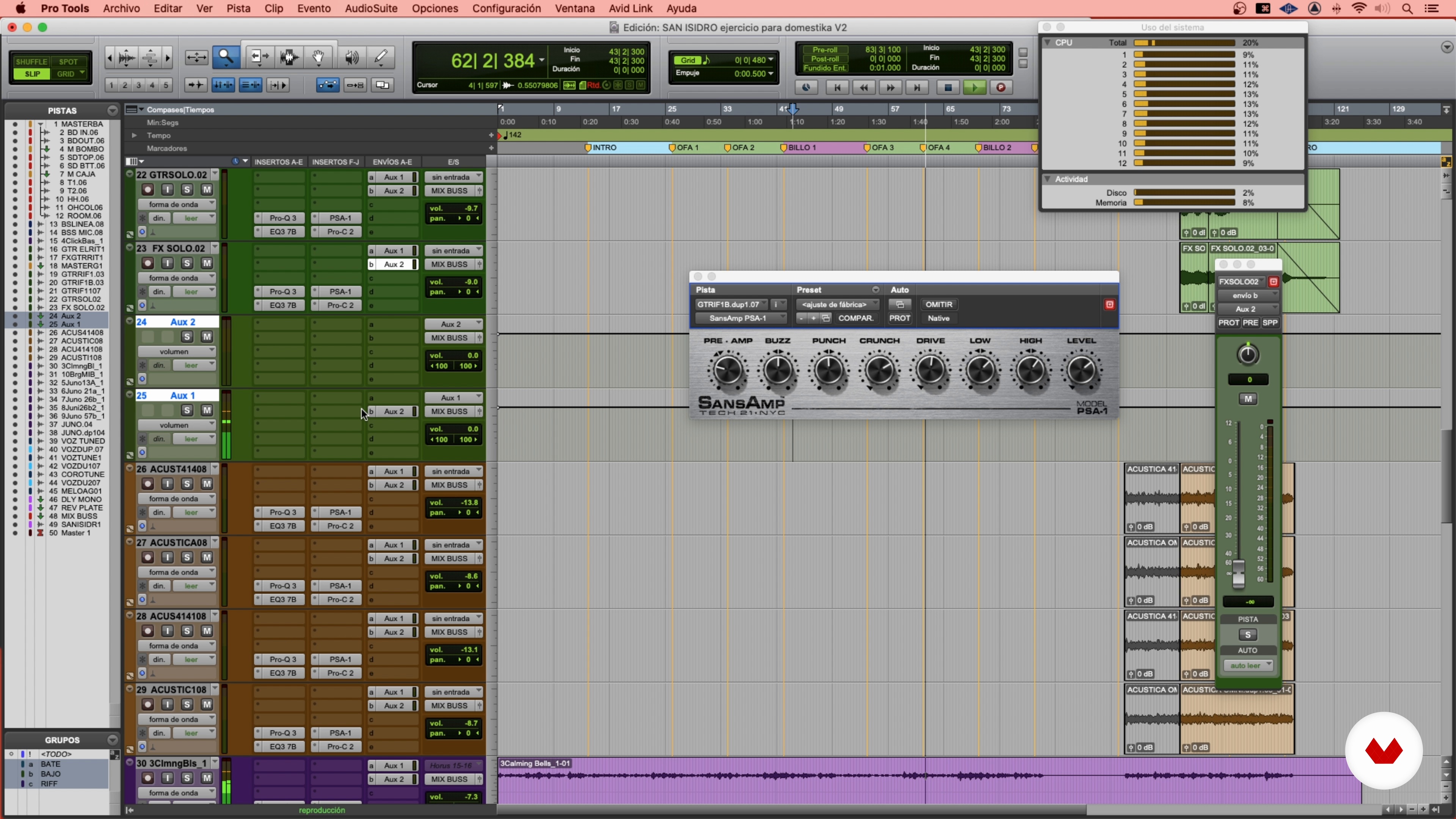Image resolution: width=1456 pixels, height=819 pixels.
Task: Click the Rewind transport button
Action: (864, 87)
